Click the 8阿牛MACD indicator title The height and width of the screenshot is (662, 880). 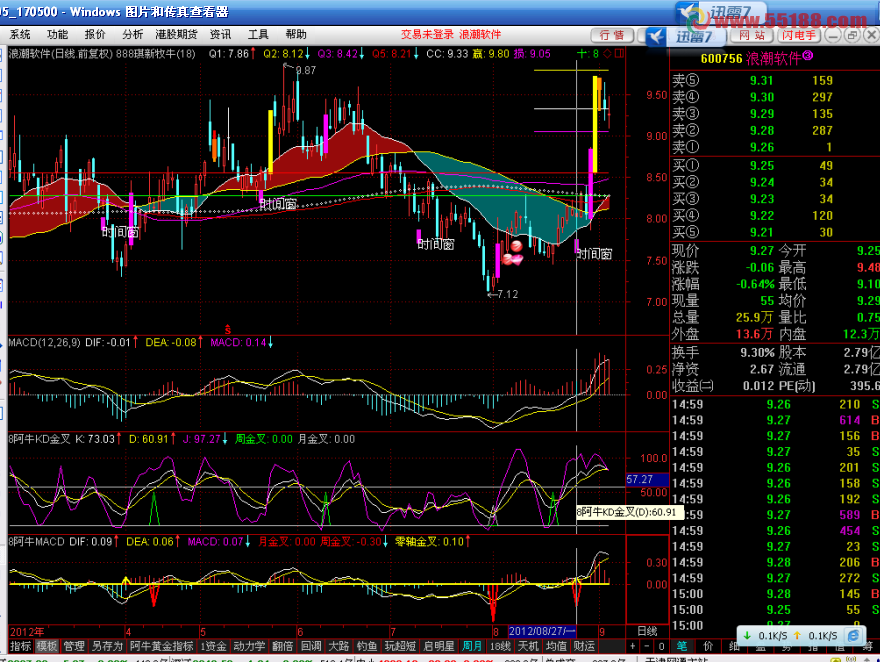(36, 542)
